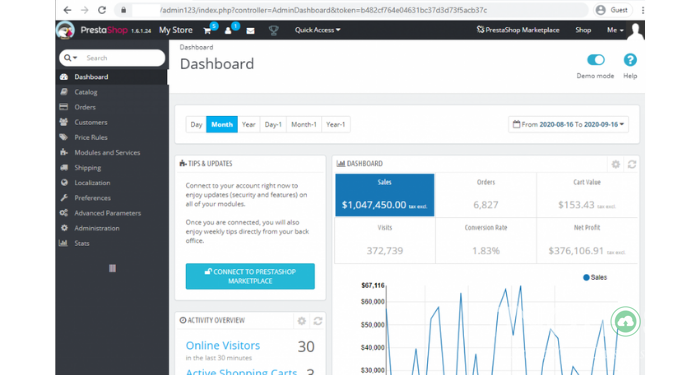Screen dimensions: 700x375
Task: Select the Day-1 period tab
Action: point(273,125)
